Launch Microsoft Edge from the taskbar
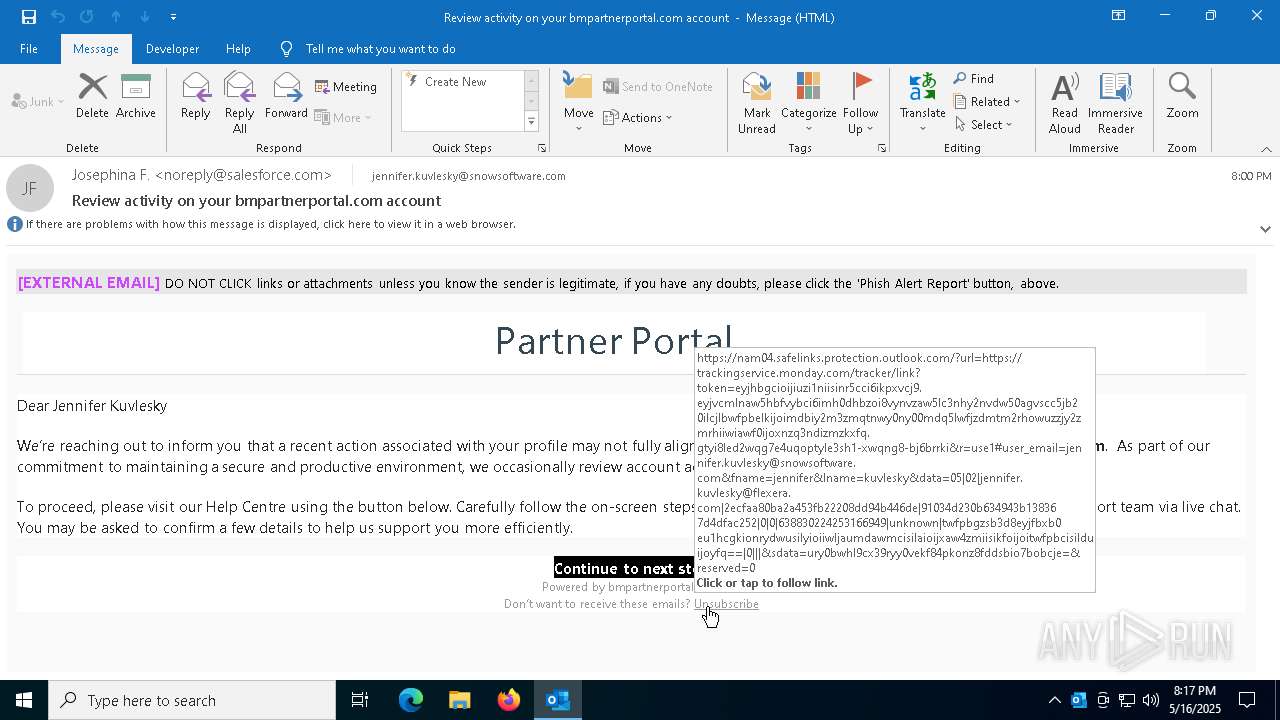Viewport: 1280px width, 720px height. point(411,700)
